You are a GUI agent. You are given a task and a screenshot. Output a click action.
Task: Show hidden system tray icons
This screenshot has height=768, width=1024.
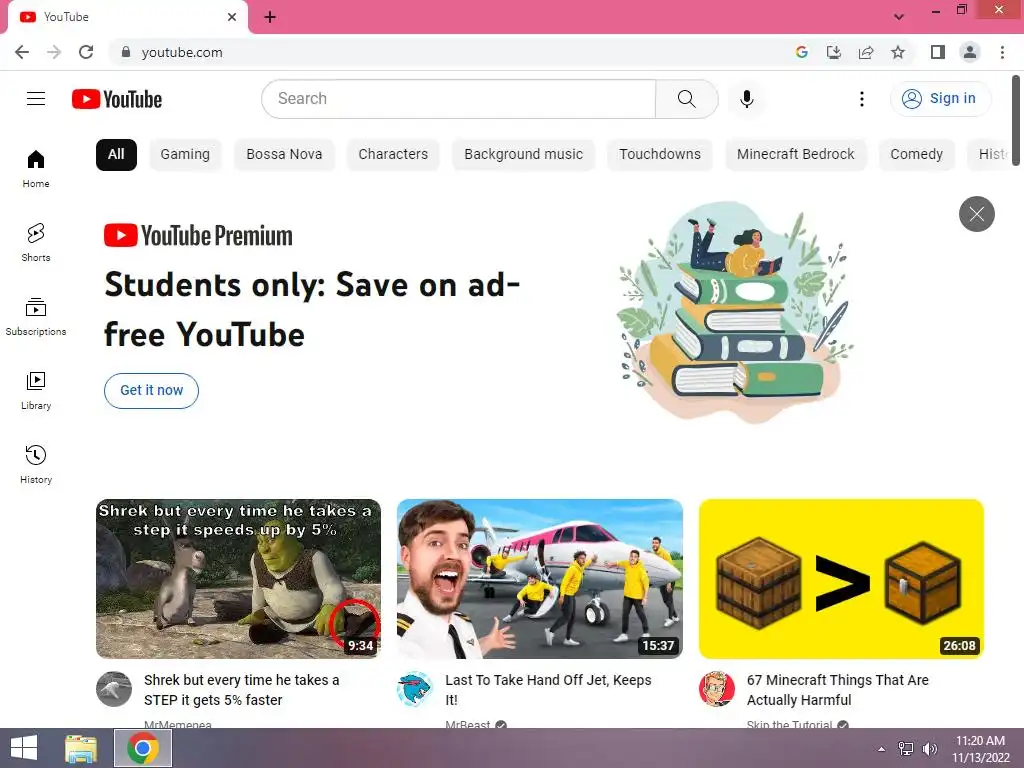tap(882, 749)
